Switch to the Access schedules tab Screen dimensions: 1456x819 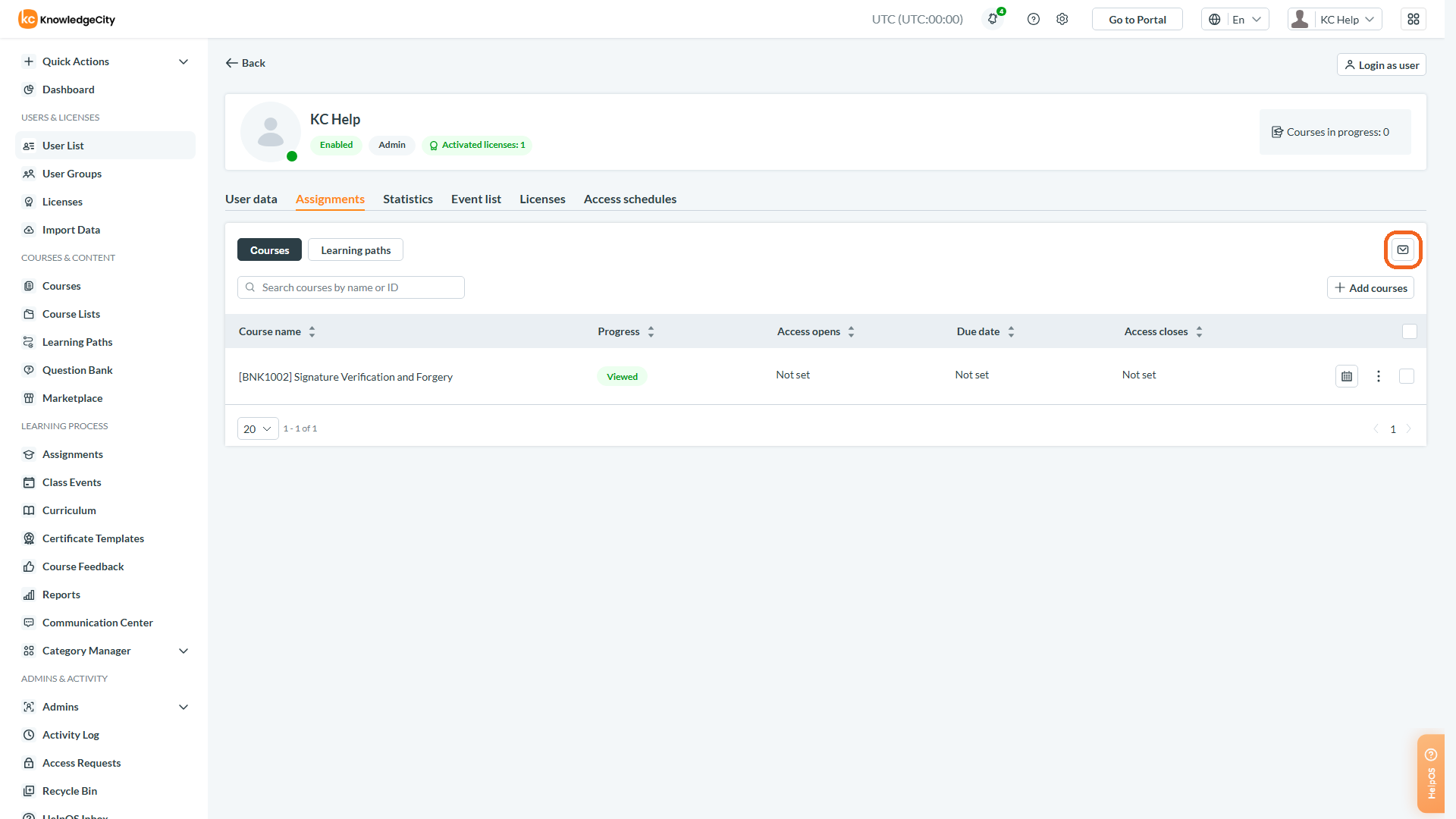point(630,199)
